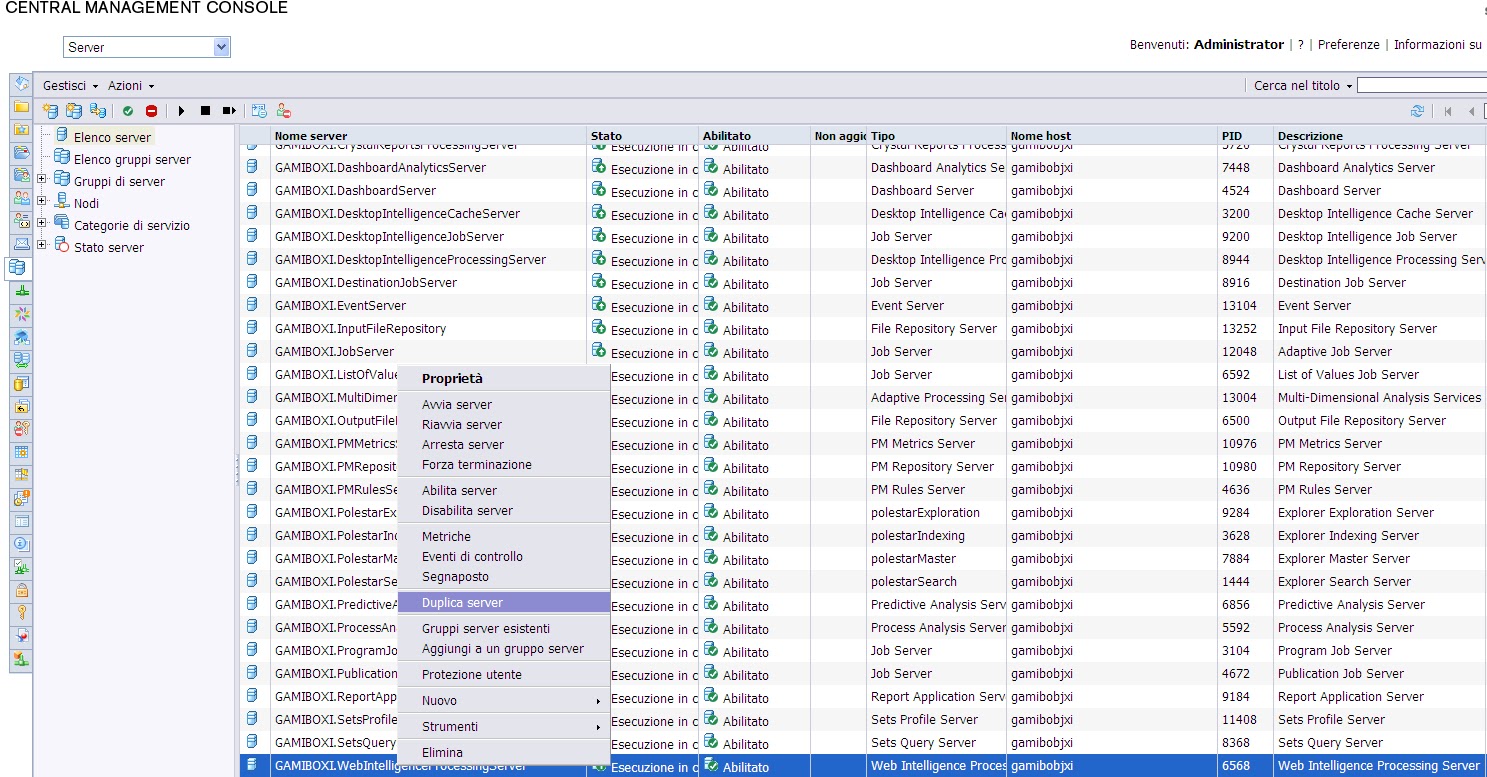Sort by the Nome host column header

click(x=1040, y=136)
